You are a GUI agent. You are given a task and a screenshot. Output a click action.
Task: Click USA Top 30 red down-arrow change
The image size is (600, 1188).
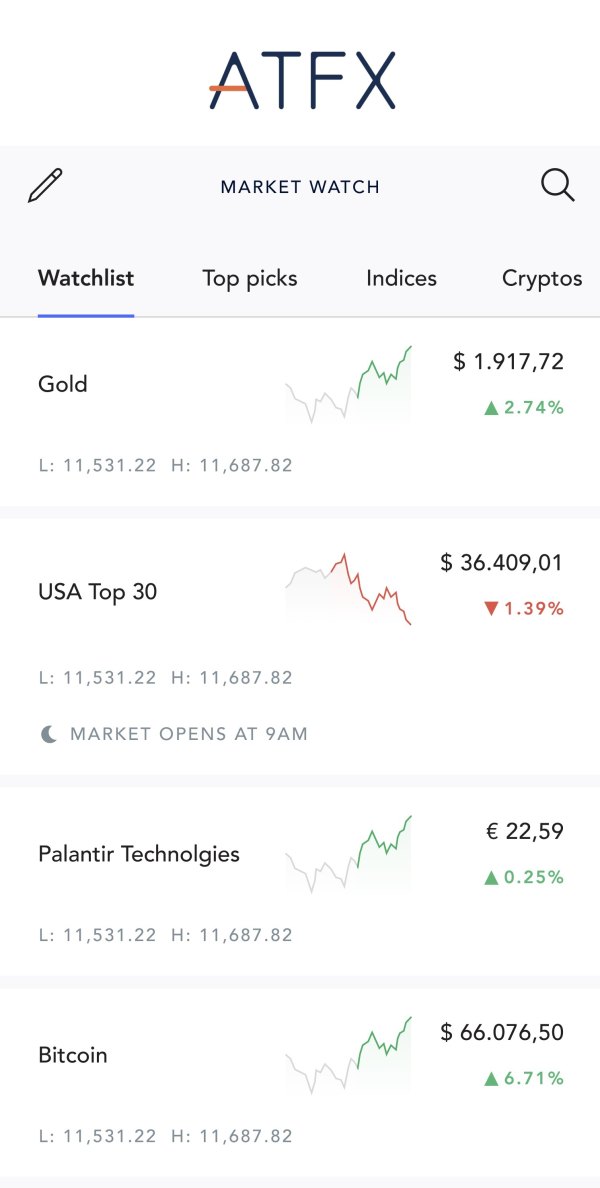524,608
